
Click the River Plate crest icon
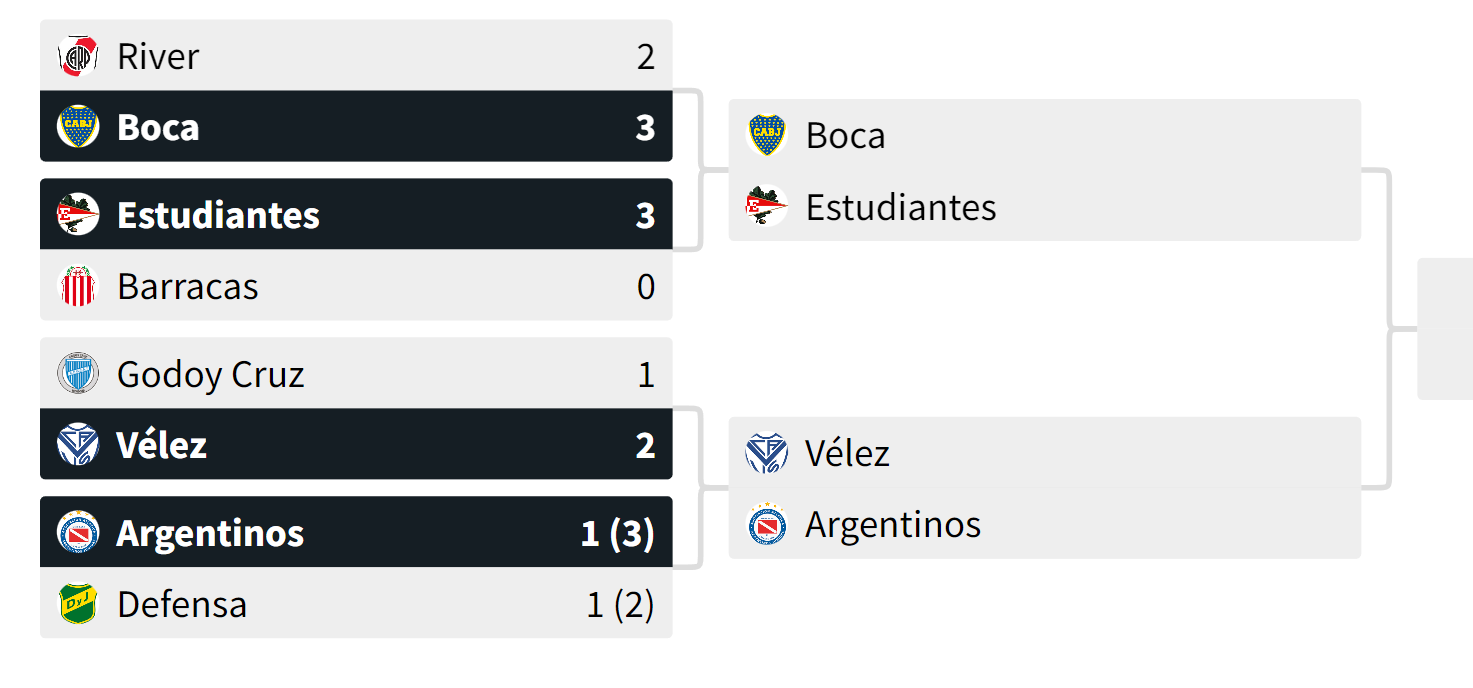(78, 56)
